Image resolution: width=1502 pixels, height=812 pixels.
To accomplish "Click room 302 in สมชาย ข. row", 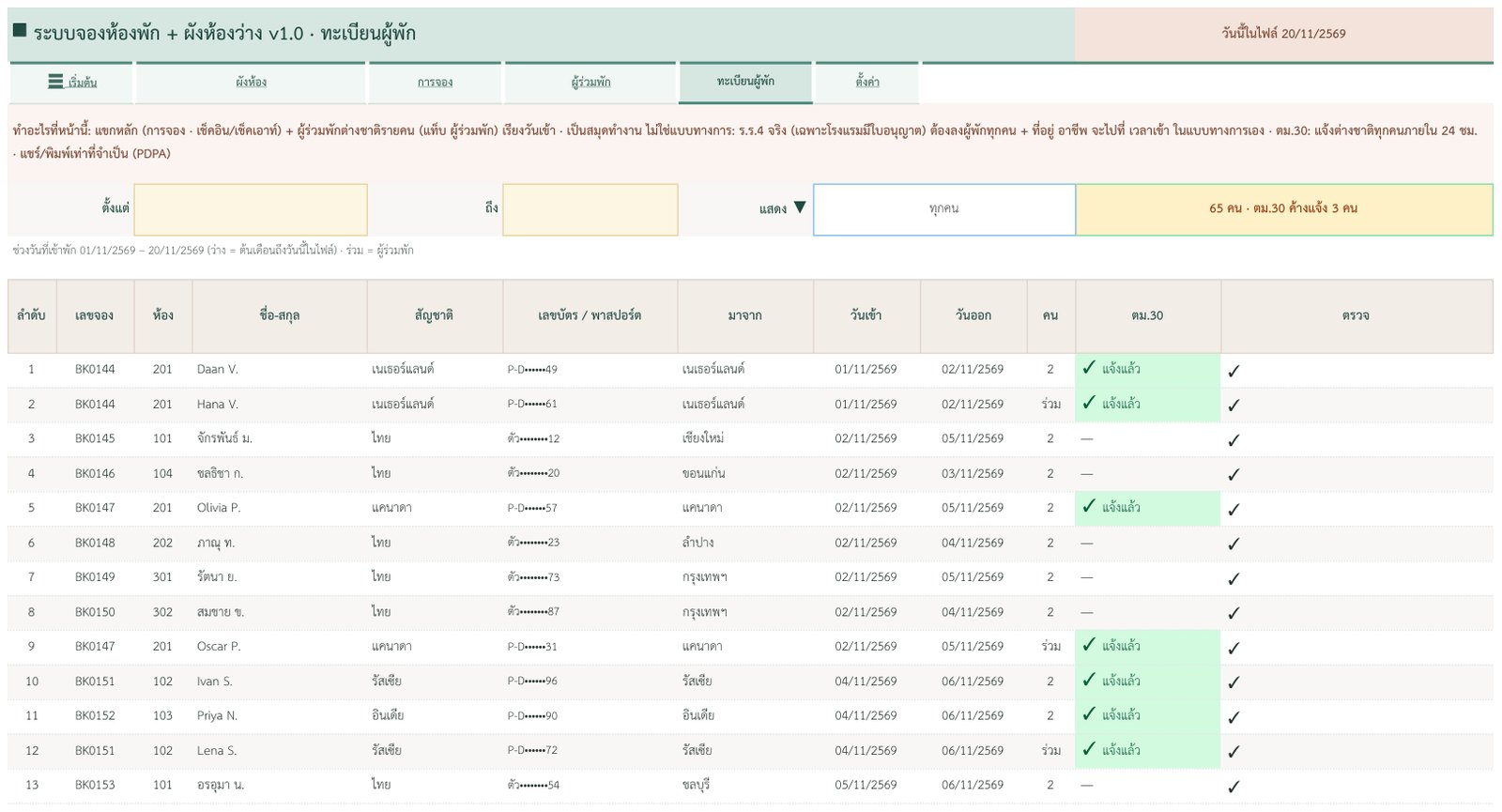I will (162, 612).
